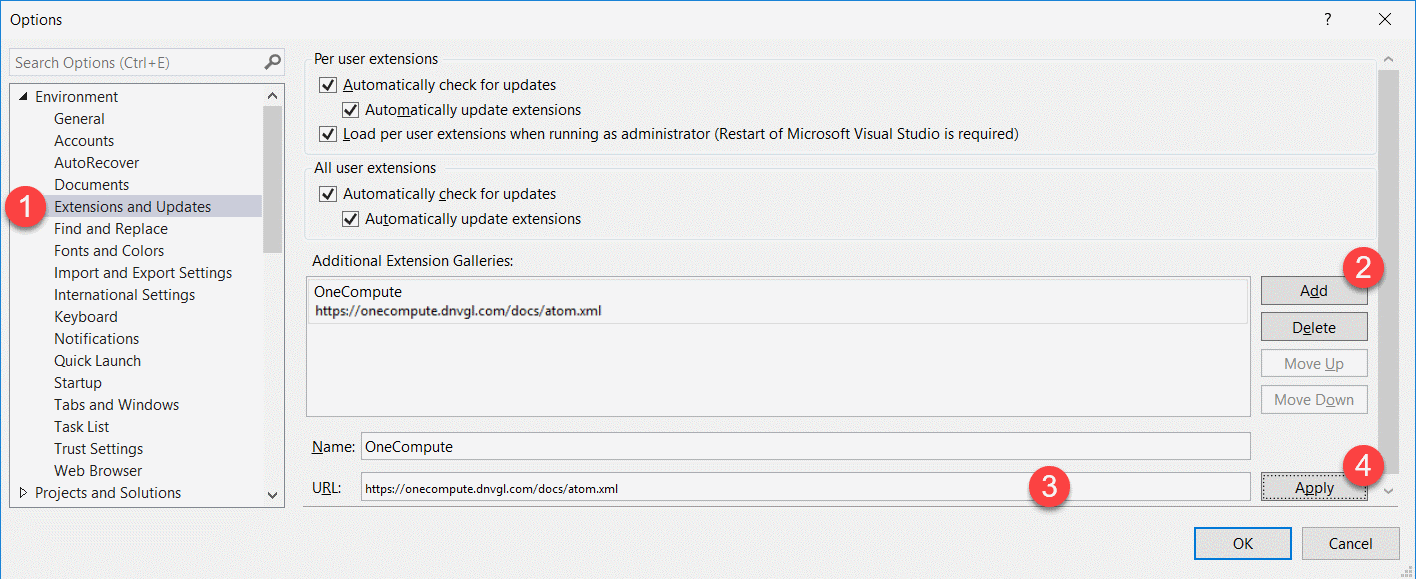The width and height of the screenshot is (1416, 579).
Task: Click the URL text field
Action: [805, 488]
